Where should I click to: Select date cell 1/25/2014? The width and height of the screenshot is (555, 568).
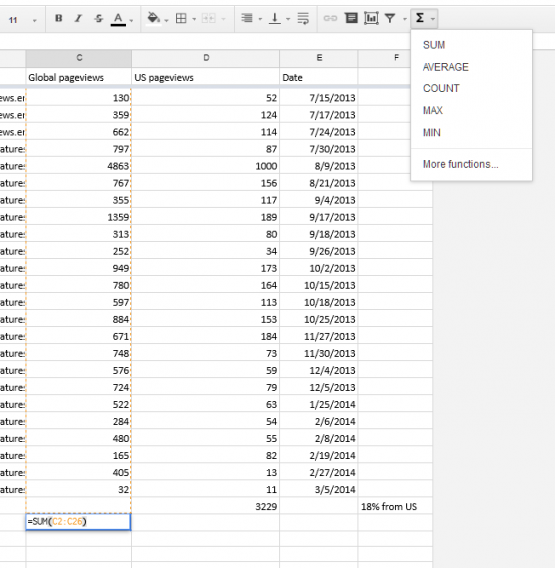click(x=319, y=404)
